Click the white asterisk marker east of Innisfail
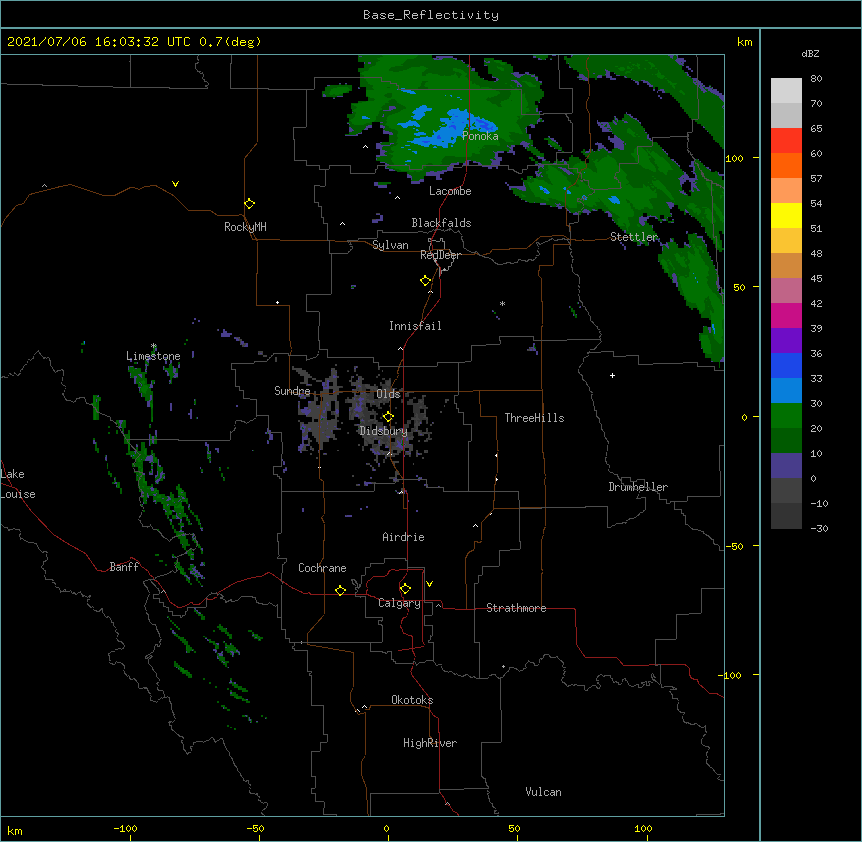 (502, 303)
